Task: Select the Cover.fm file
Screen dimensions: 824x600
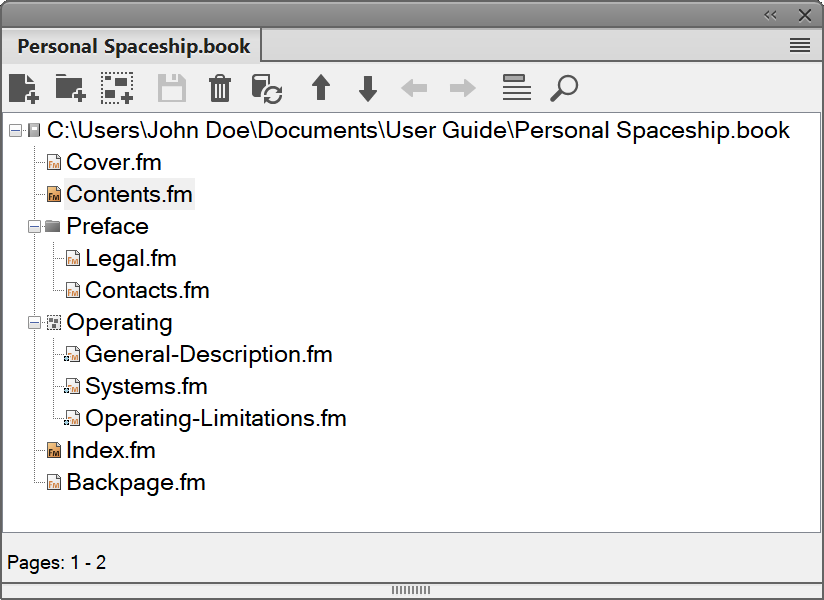Action: [113, 162]
